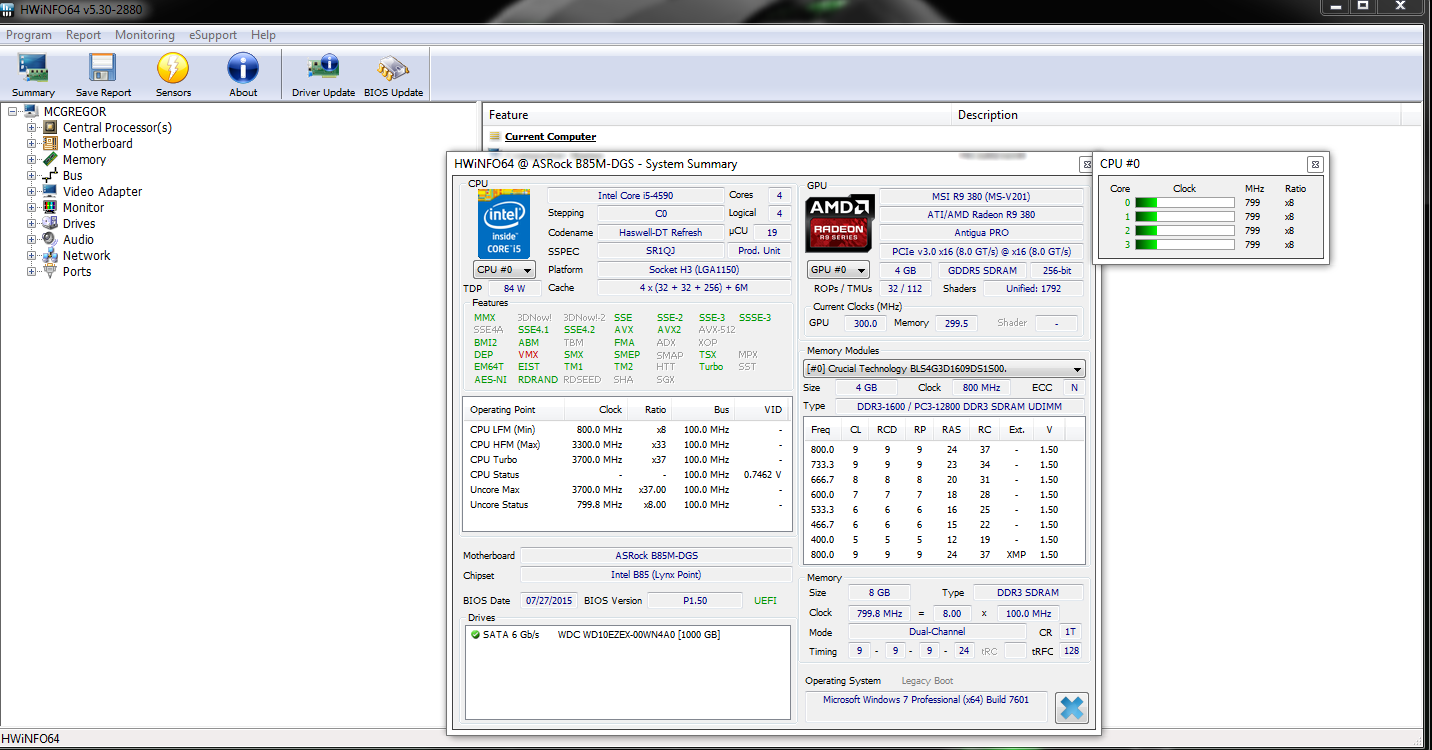Select the Bus tree icon

click(50, 175)
